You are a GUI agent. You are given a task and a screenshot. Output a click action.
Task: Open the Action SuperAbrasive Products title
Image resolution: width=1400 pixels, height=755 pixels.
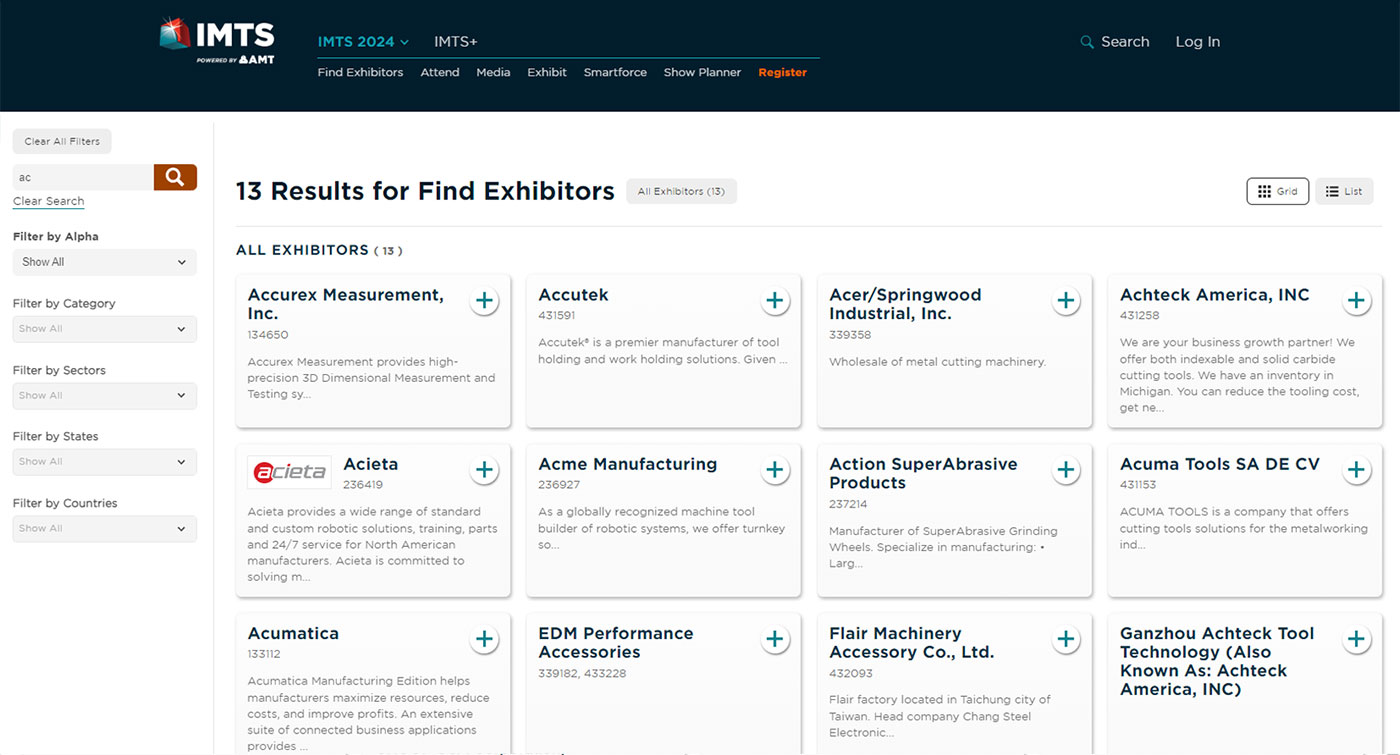click(x=923, y=473)
